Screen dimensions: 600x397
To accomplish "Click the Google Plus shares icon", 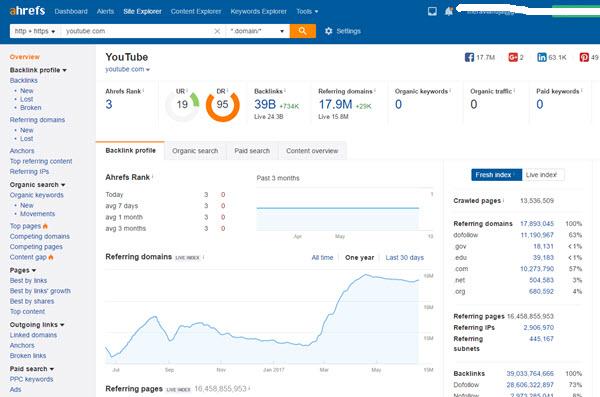I will [513, 57].
